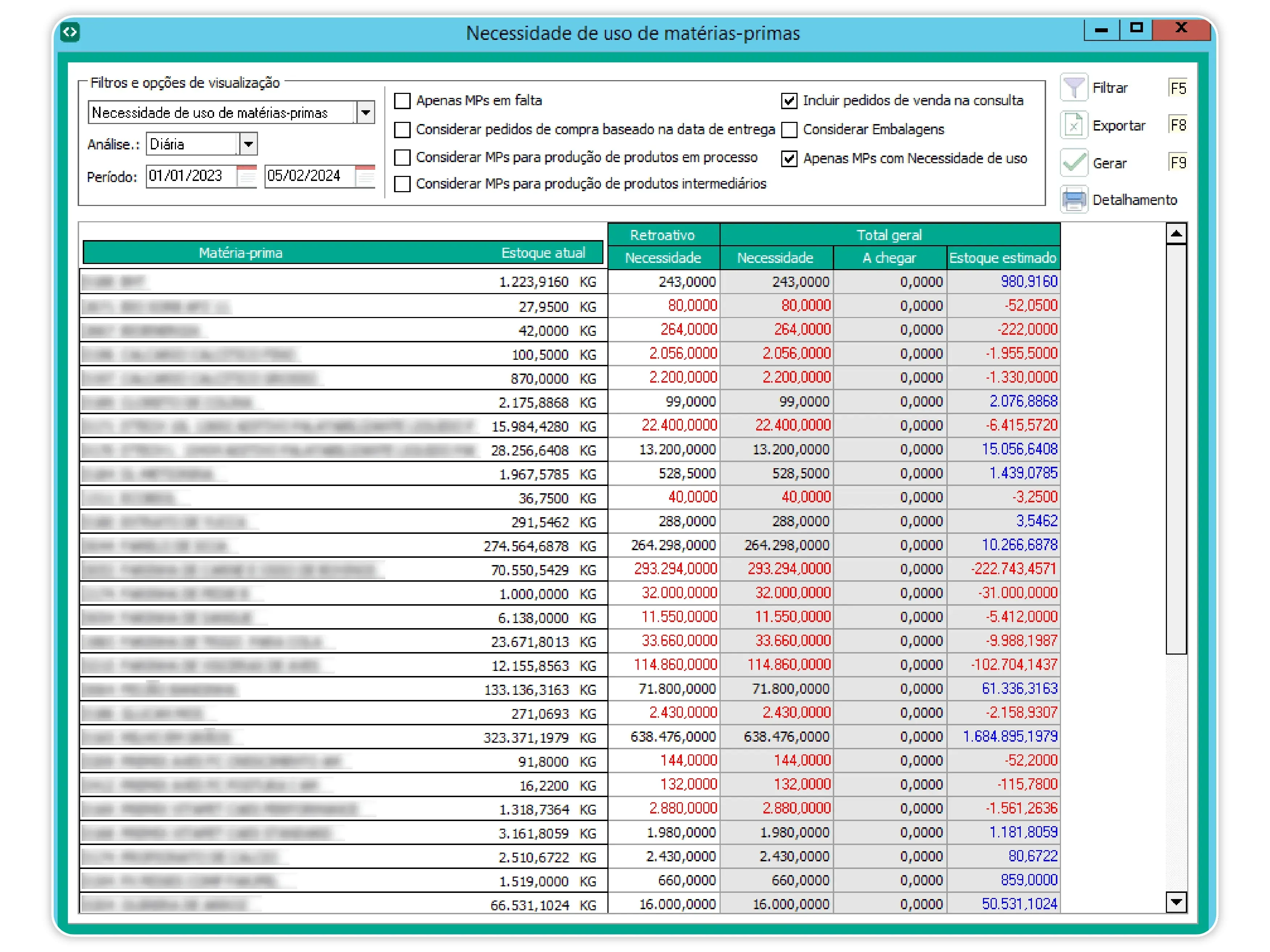The width and height of the screenshot is (1270, 952).
Task: Uncheck Incluir pedidos de venda na consulta
Action: [790, 101]
